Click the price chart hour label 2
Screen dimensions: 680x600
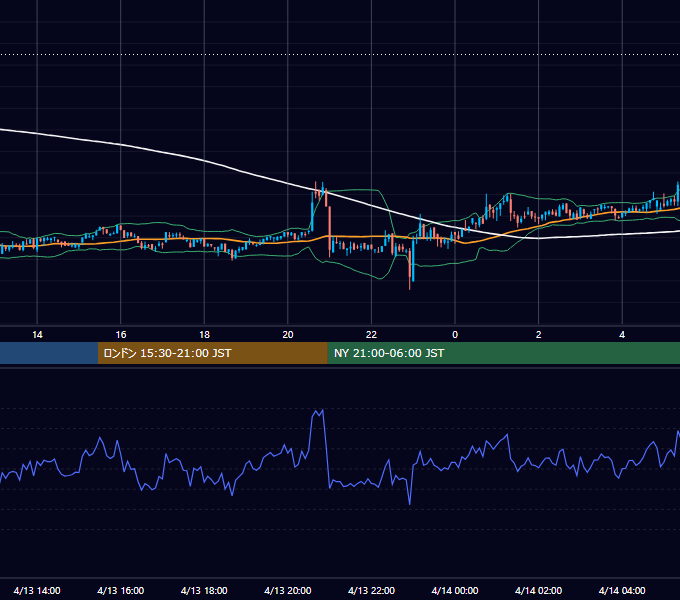click(539, 335)
